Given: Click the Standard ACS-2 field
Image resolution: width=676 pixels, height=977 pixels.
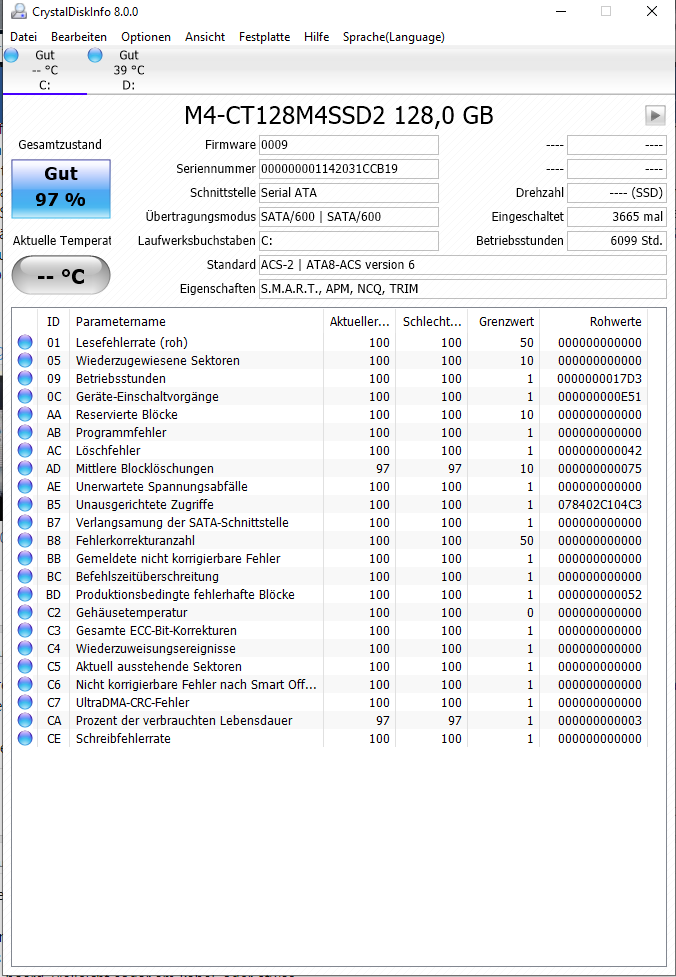Looking at the screenshot, I should (x=462, y=265).
